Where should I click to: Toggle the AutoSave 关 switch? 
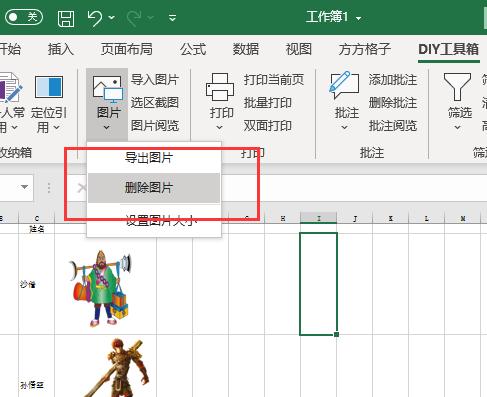24,17
